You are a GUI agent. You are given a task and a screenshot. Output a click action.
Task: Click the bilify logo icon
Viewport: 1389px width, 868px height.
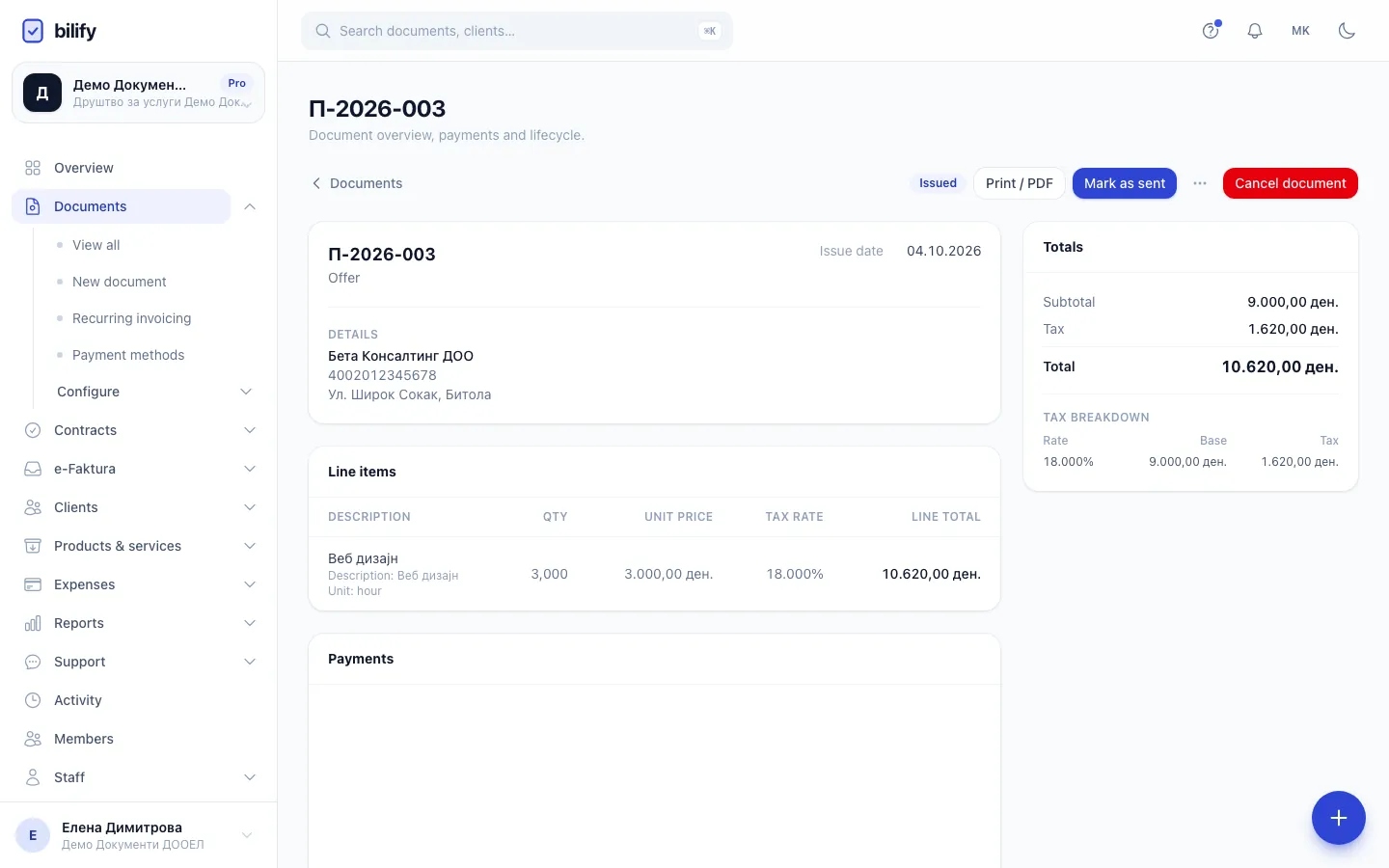[x=33, y=31]
